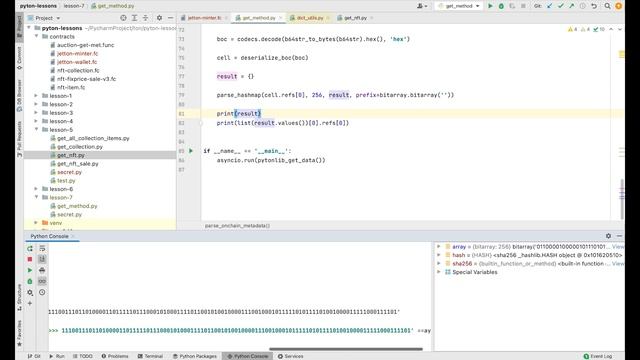
Task: Toggle show variables glasses icon
Action: (42, 281)
